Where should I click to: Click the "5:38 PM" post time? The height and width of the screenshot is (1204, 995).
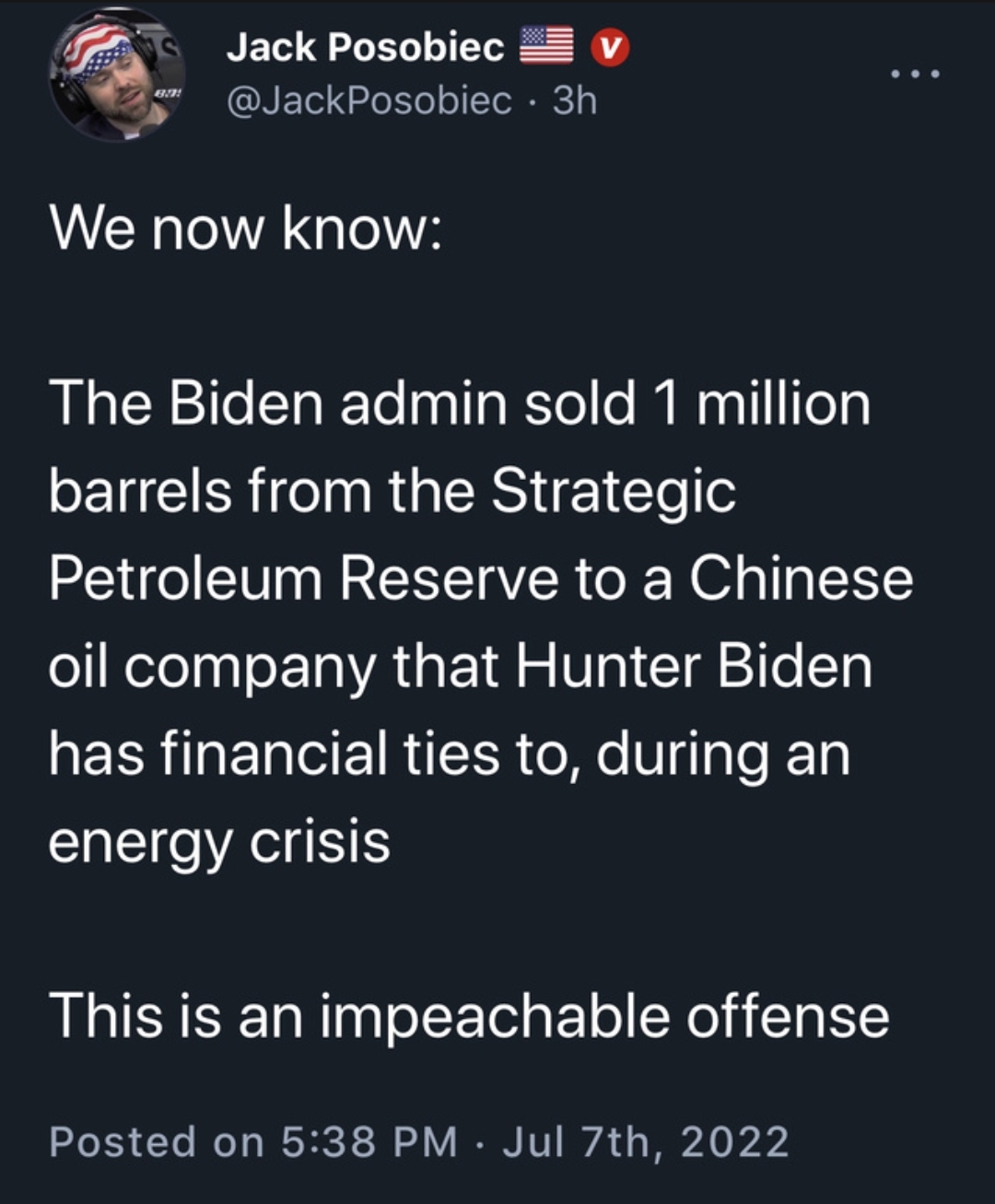(x=369, y=1141)
